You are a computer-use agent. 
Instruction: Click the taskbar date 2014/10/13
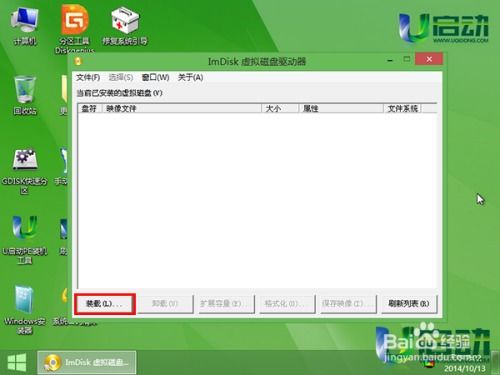pos(465,368)
